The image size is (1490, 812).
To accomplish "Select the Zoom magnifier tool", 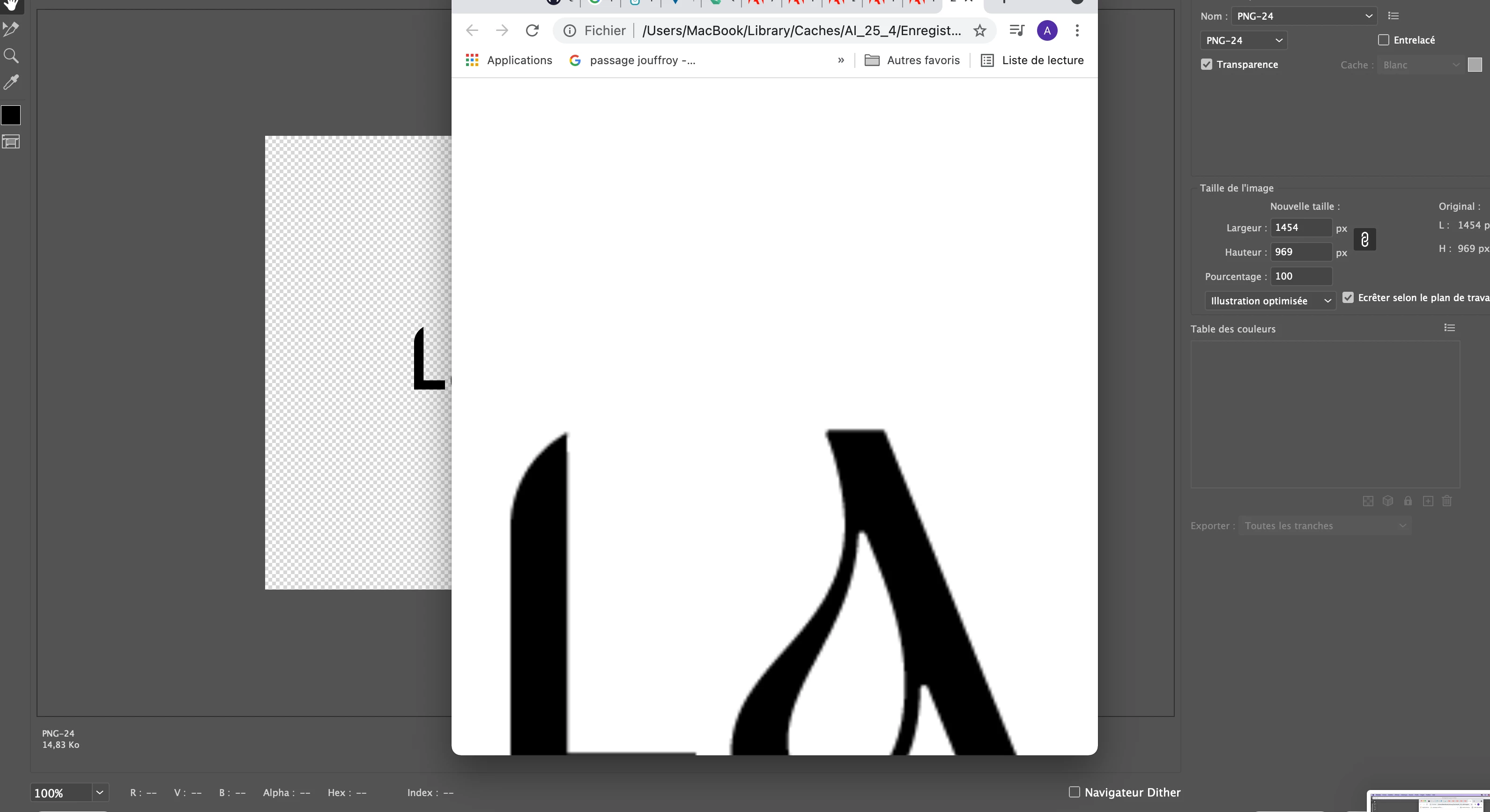I will coord(11,56).
